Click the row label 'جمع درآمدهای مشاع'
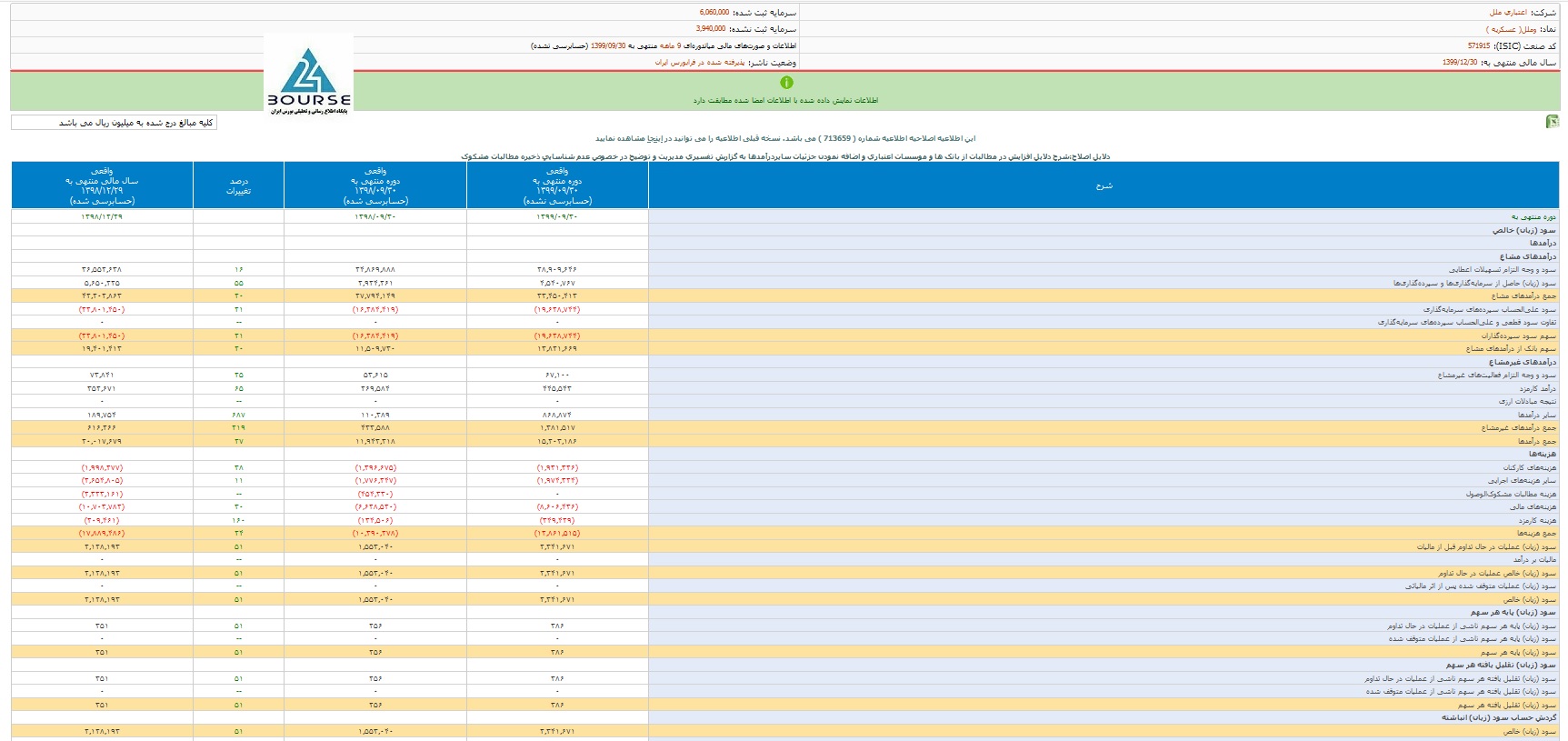1568x741 pixels. (1523, 296)
